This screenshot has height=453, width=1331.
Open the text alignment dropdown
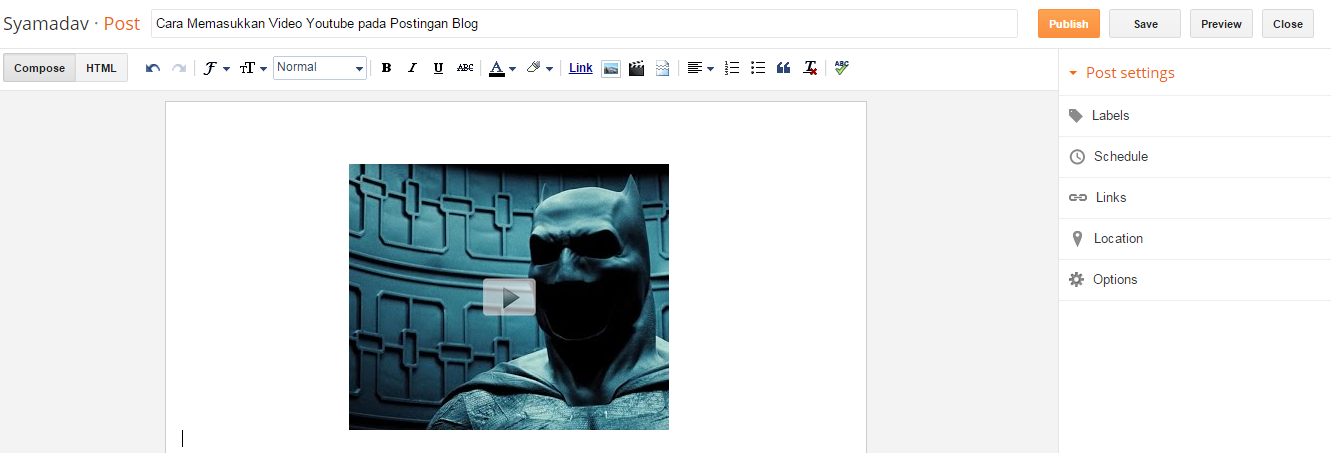[x=700, y=68]
